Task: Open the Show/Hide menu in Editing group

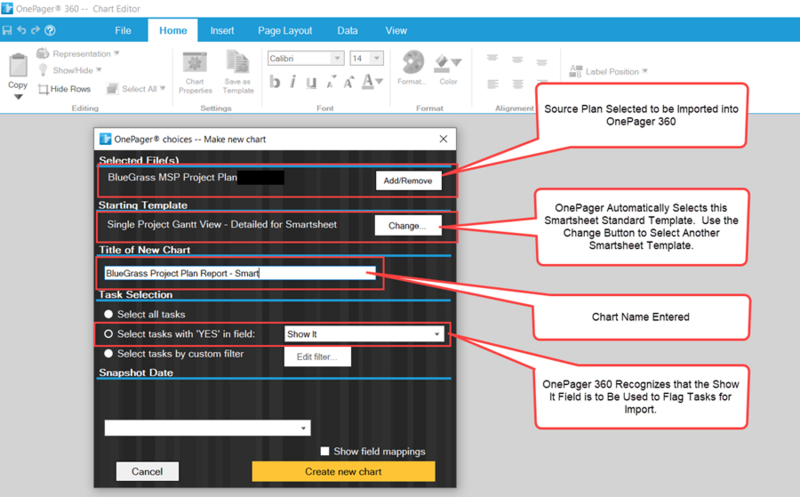Action: pyautogui.click(x=70, y=70)
